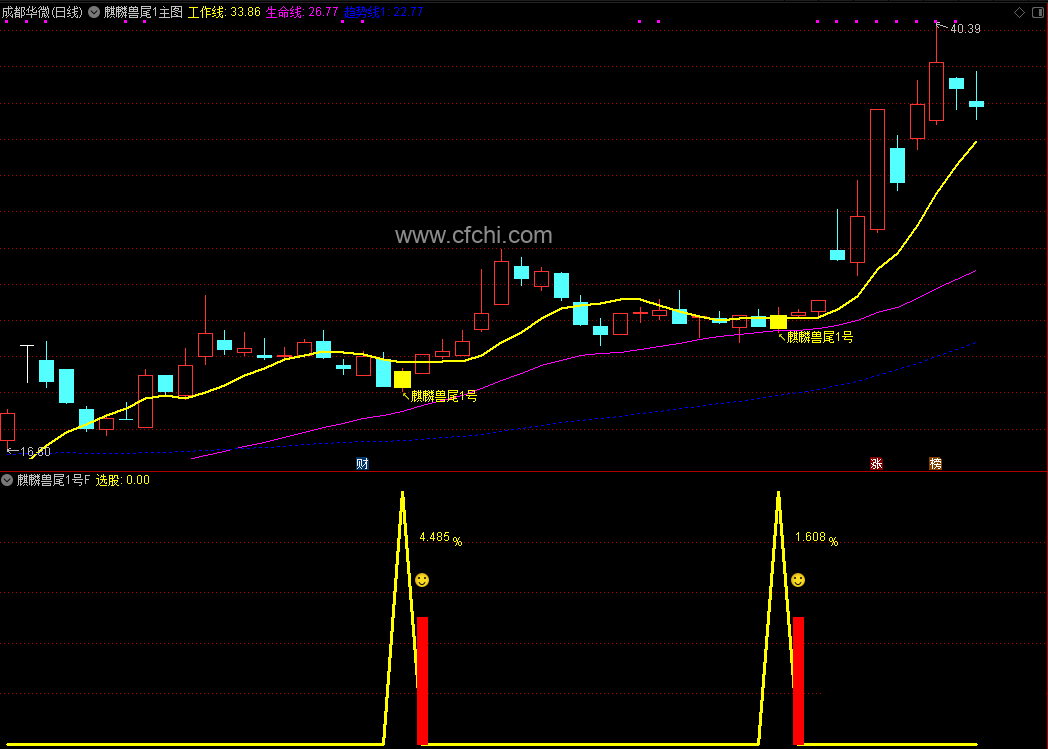Screen dimensions: 1048x749
Task: Select the first yellow signal candle
Action: point(402,380)
